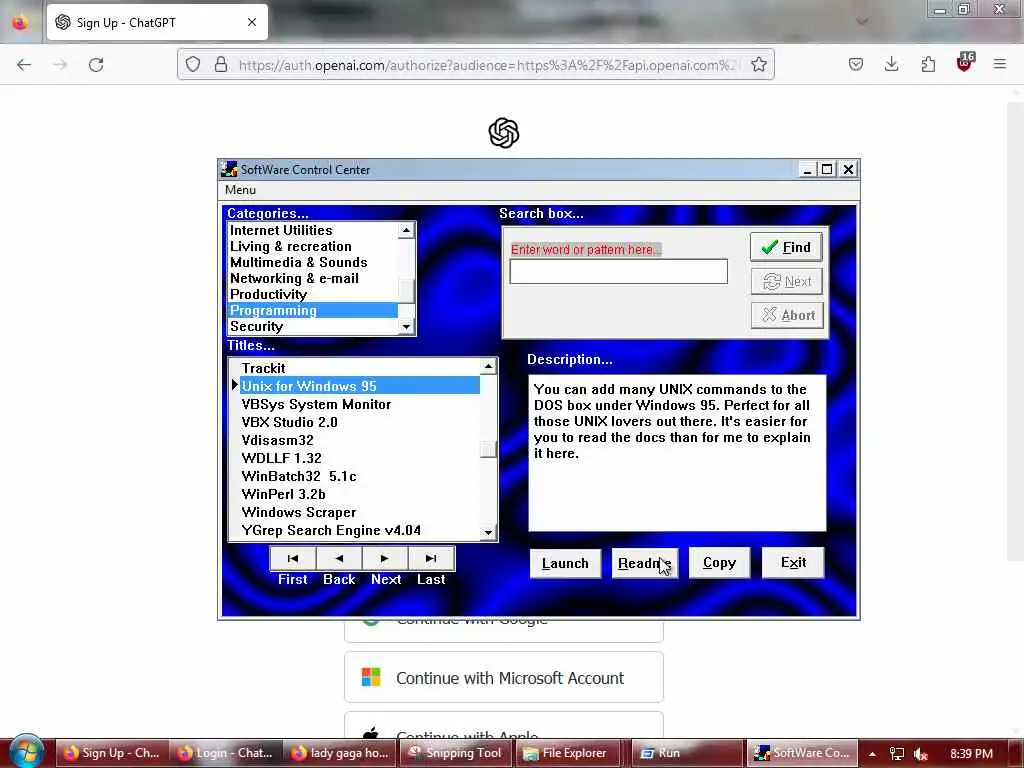Click the Exit button

point(793,563)
